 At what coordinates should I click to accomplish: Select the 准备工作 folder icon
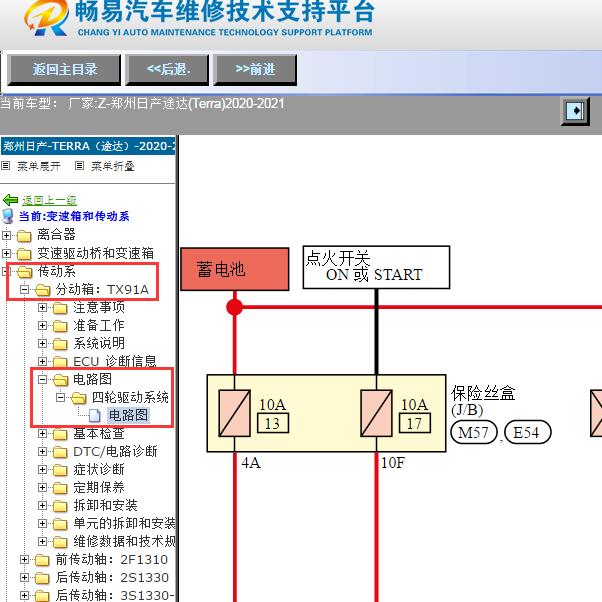tap(60, 326)
